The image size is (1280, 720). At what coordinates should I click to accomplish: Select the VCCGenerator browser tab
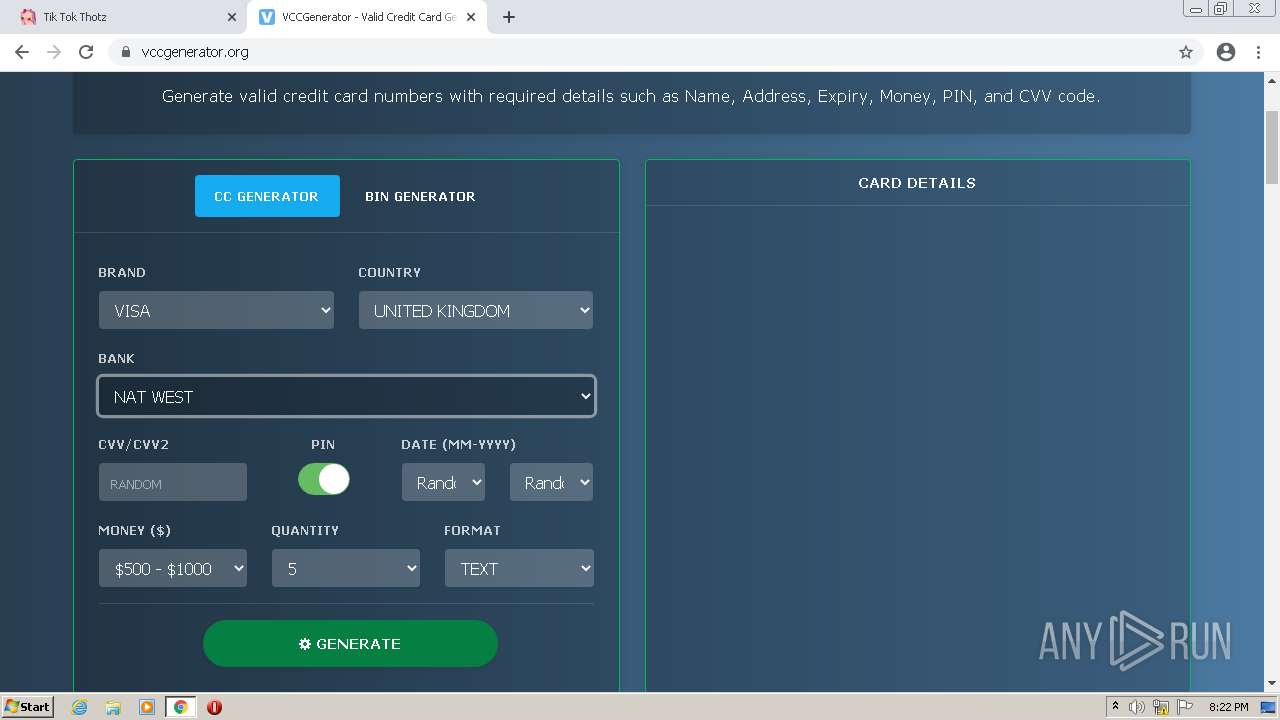click(x=367, y=17)
